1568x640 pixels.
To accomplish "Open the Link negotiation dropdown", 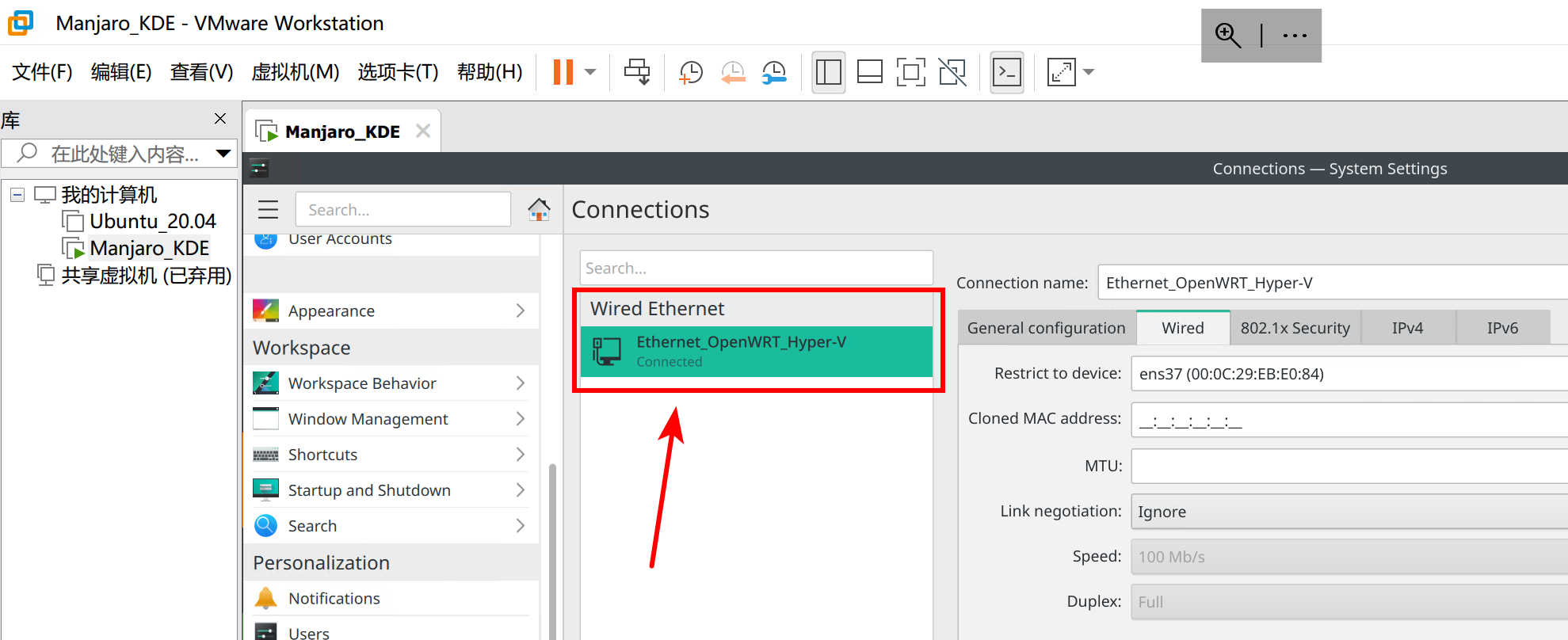I will (x=1349, y=512).
